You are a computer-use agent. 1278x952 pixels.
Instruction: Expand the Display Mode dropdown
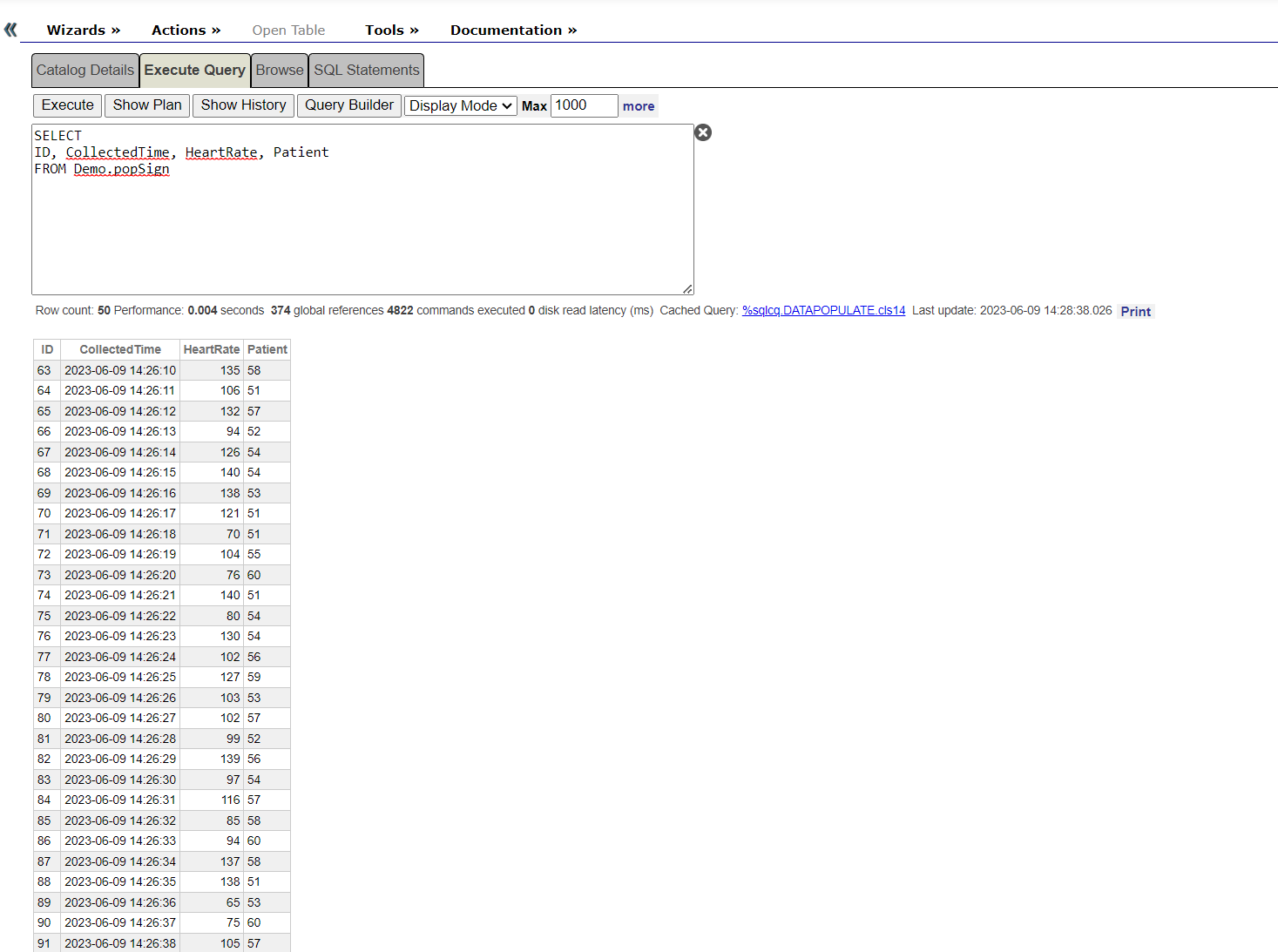point(460,106)
